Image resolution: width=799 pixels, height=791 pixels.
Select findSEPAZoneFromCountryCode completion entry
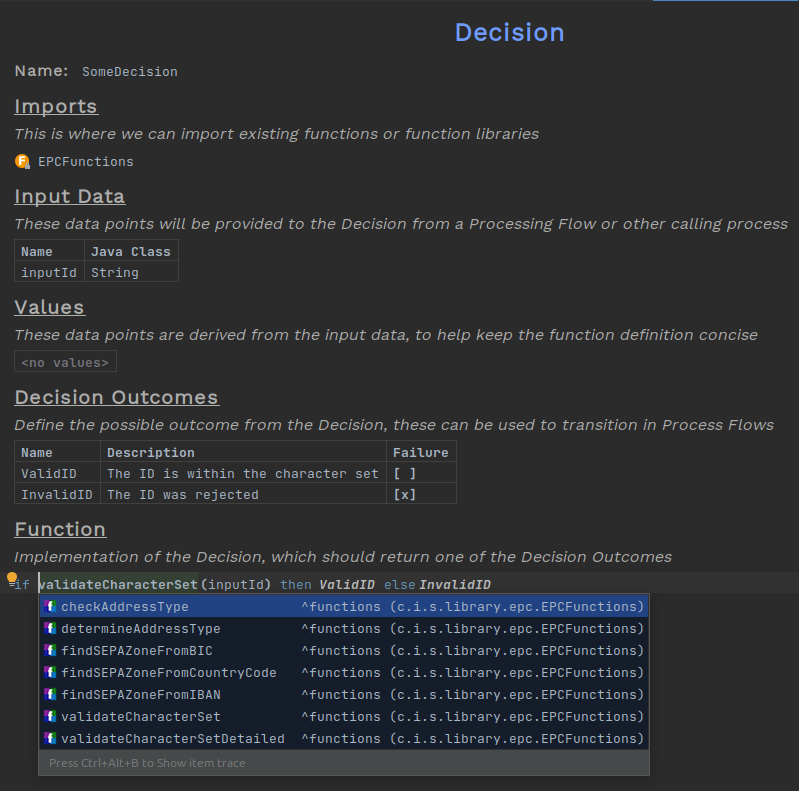pos(344,672)
